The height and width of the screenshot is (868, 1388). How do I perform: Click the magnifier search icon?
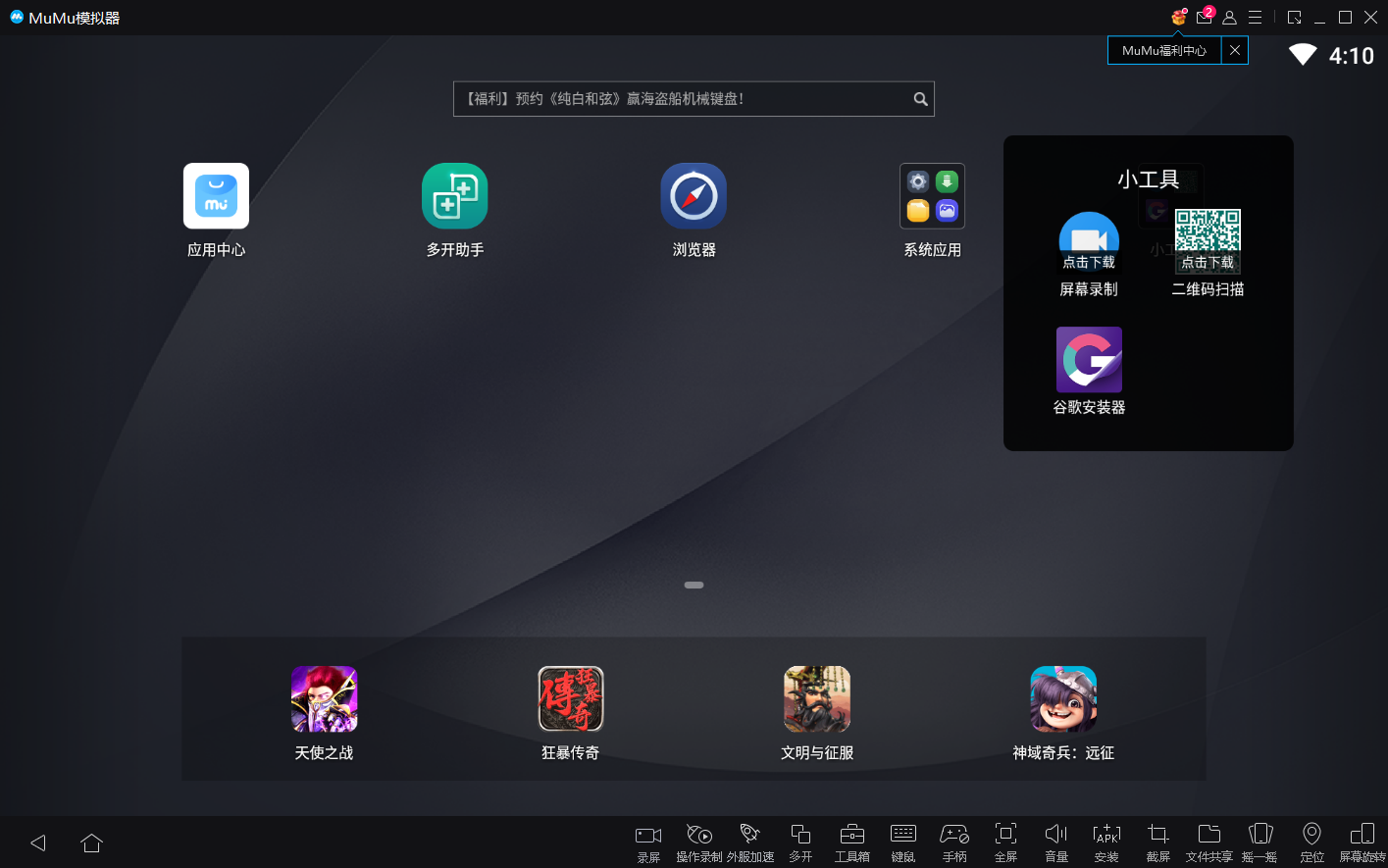[920, 99]
